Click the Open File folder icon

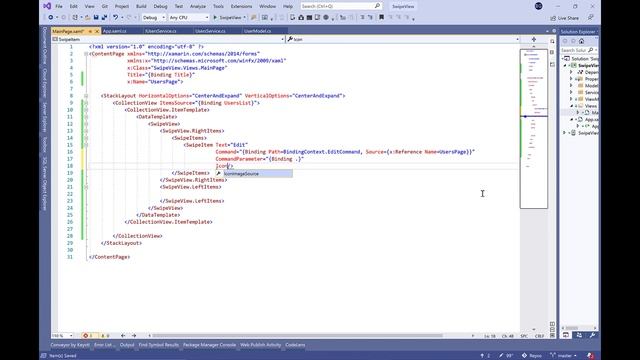point(87,18)
